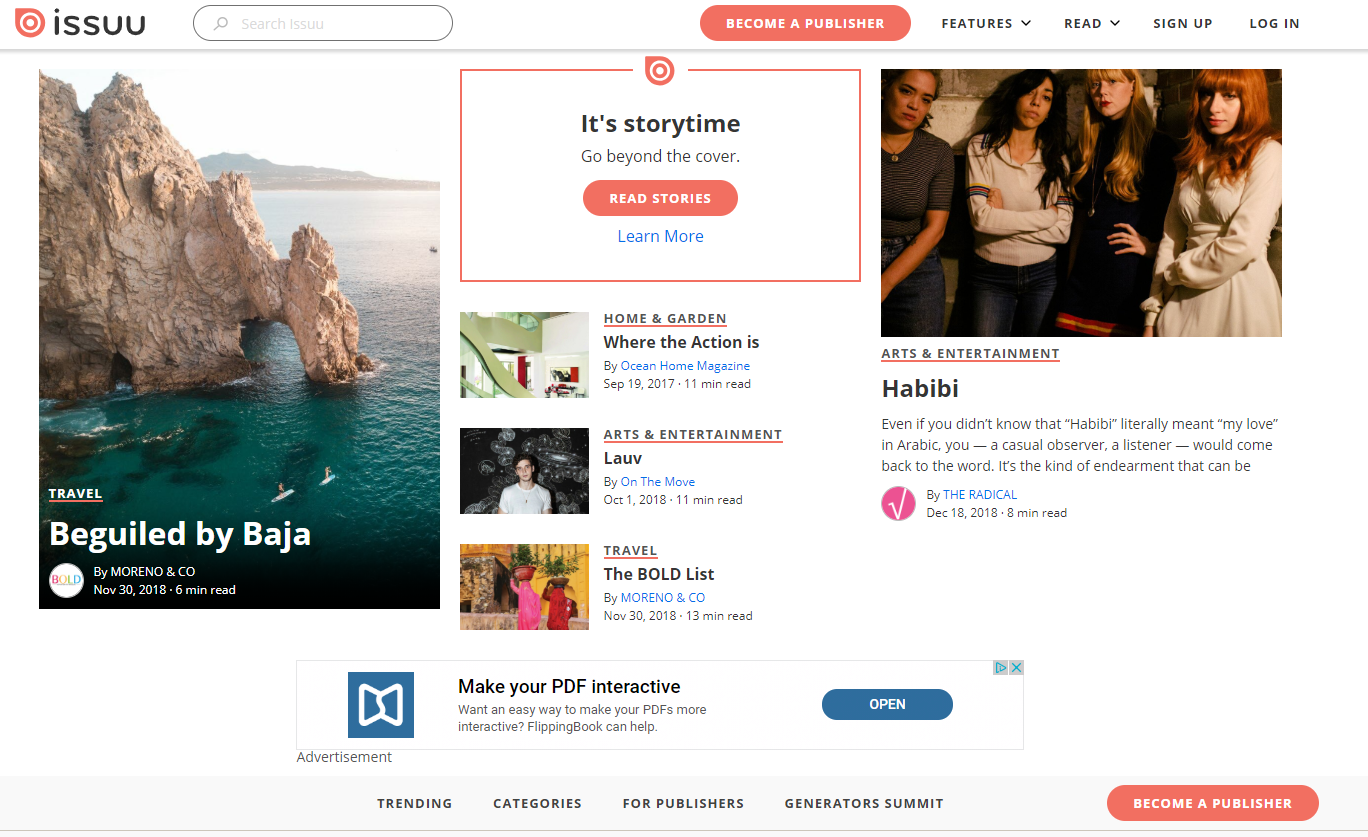Viewport: 1368px width, 837px height.
Task: Open the READ dropdown menu
Action: tap(1091, 23)
